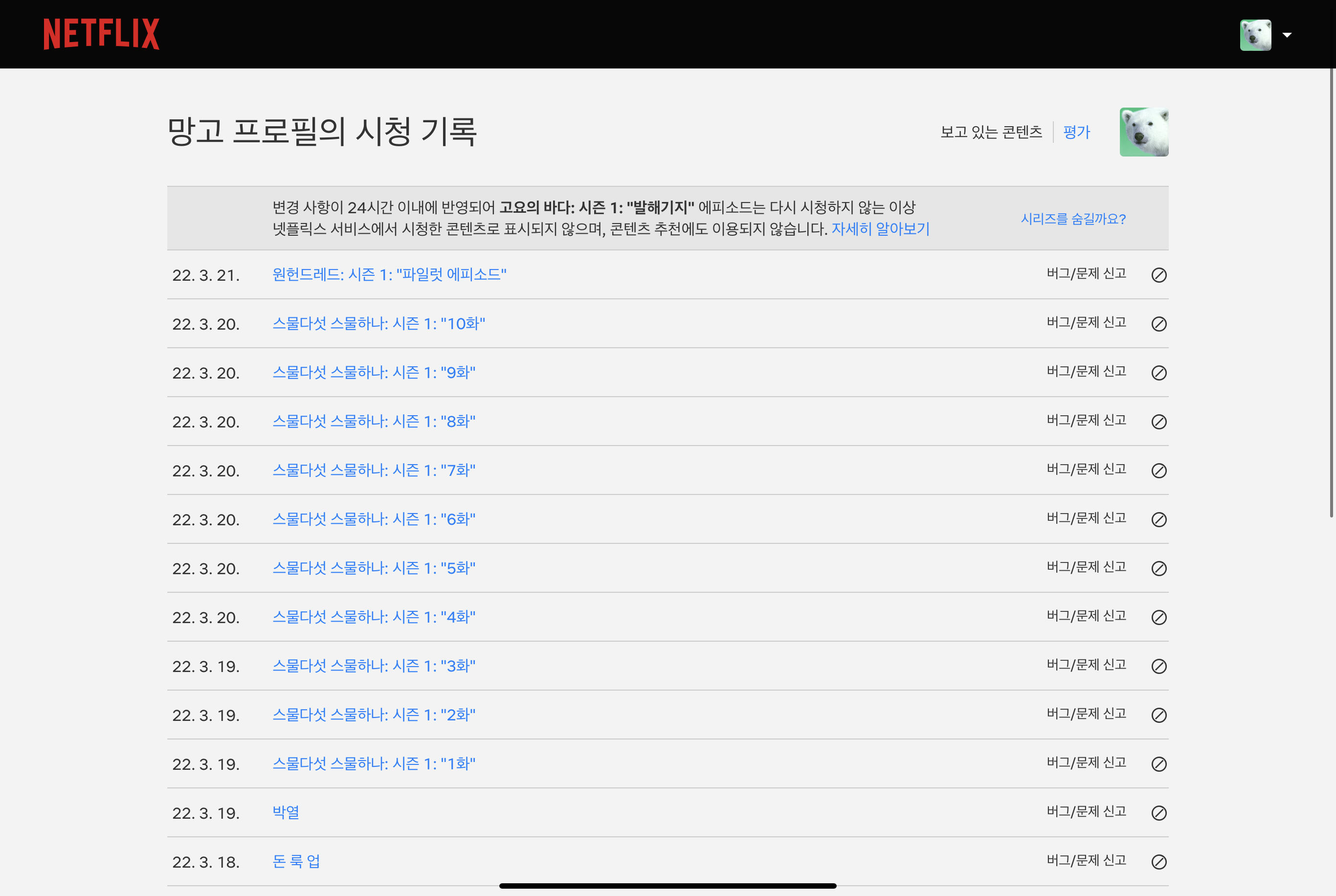Open 원헌드레드: 시즌 1 파일럿 에피소드 link
This screenshot has width=1336, height=896.
(x=389, y=274)
